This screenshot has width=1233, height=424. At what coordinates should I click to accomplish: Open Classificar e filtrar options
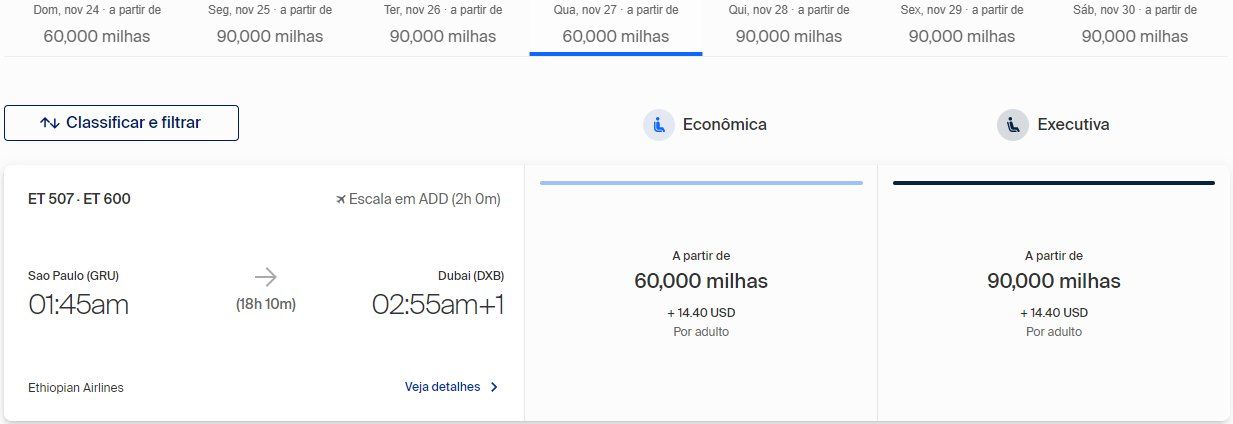[x=121, y=123]
